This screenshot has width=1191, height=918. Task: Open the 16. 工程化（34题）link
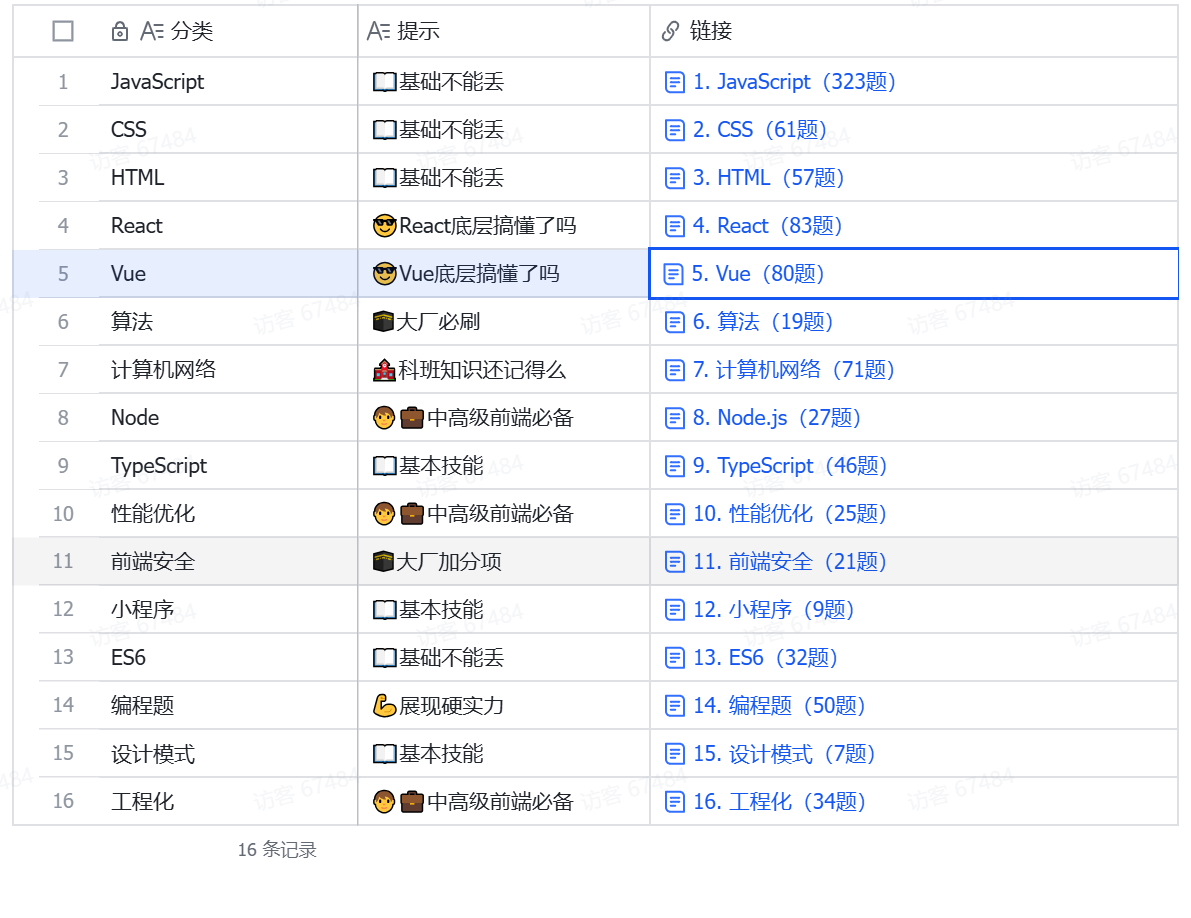pos(780,802)
